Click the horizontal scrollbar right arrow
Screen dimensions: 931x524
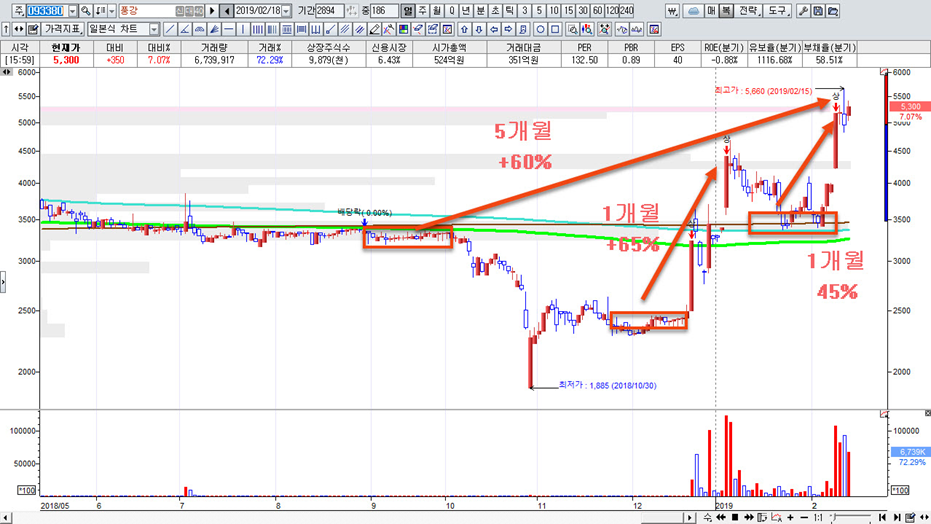[x=689, y=517]
